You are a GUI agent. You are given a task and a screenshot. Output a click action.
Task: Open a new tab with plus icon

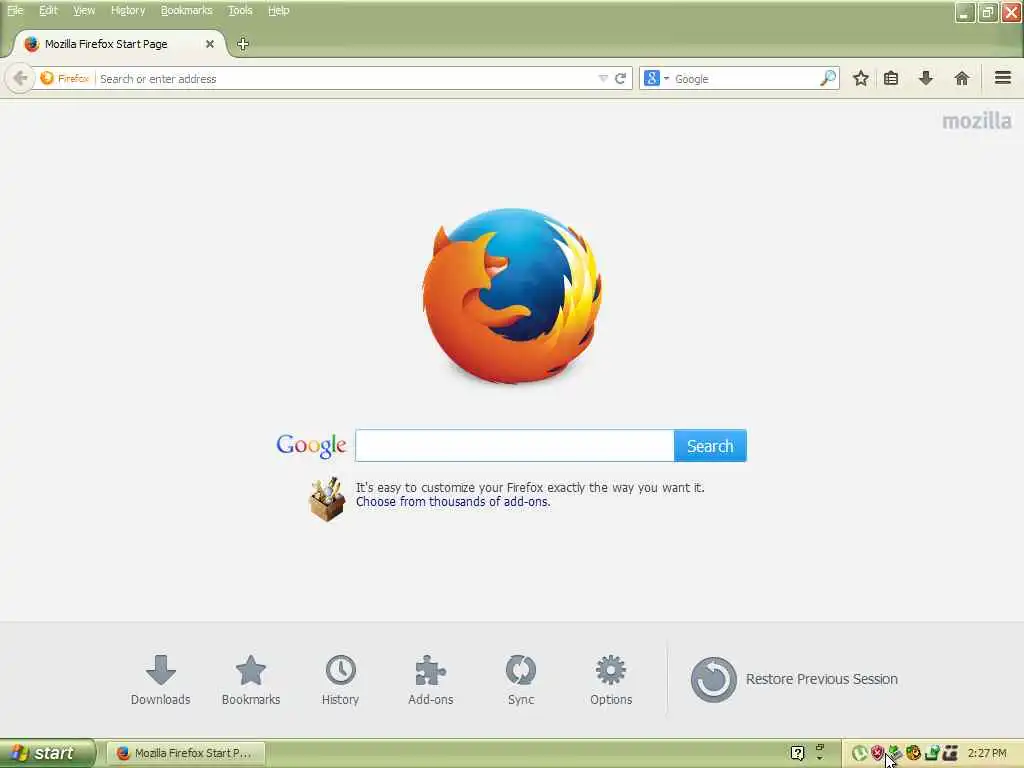[243, 44]
